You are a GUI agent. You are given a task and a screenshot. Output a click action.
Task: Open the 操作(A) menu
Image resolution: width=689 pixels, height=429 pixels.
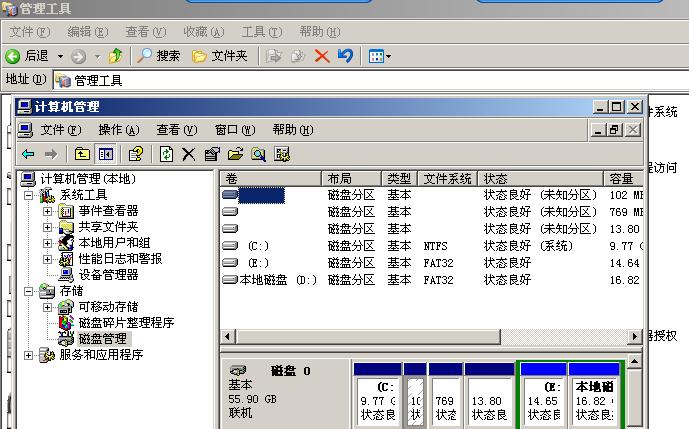point(119,130)
